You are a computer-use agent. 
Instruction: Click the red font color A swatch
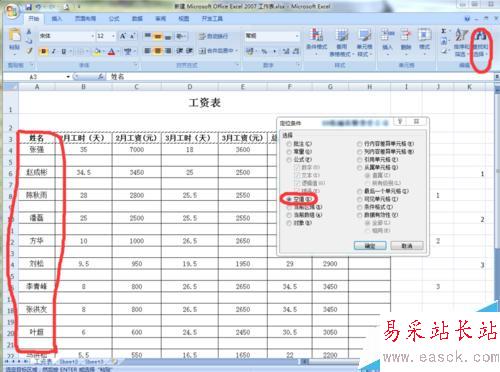(x=112, y=52)
